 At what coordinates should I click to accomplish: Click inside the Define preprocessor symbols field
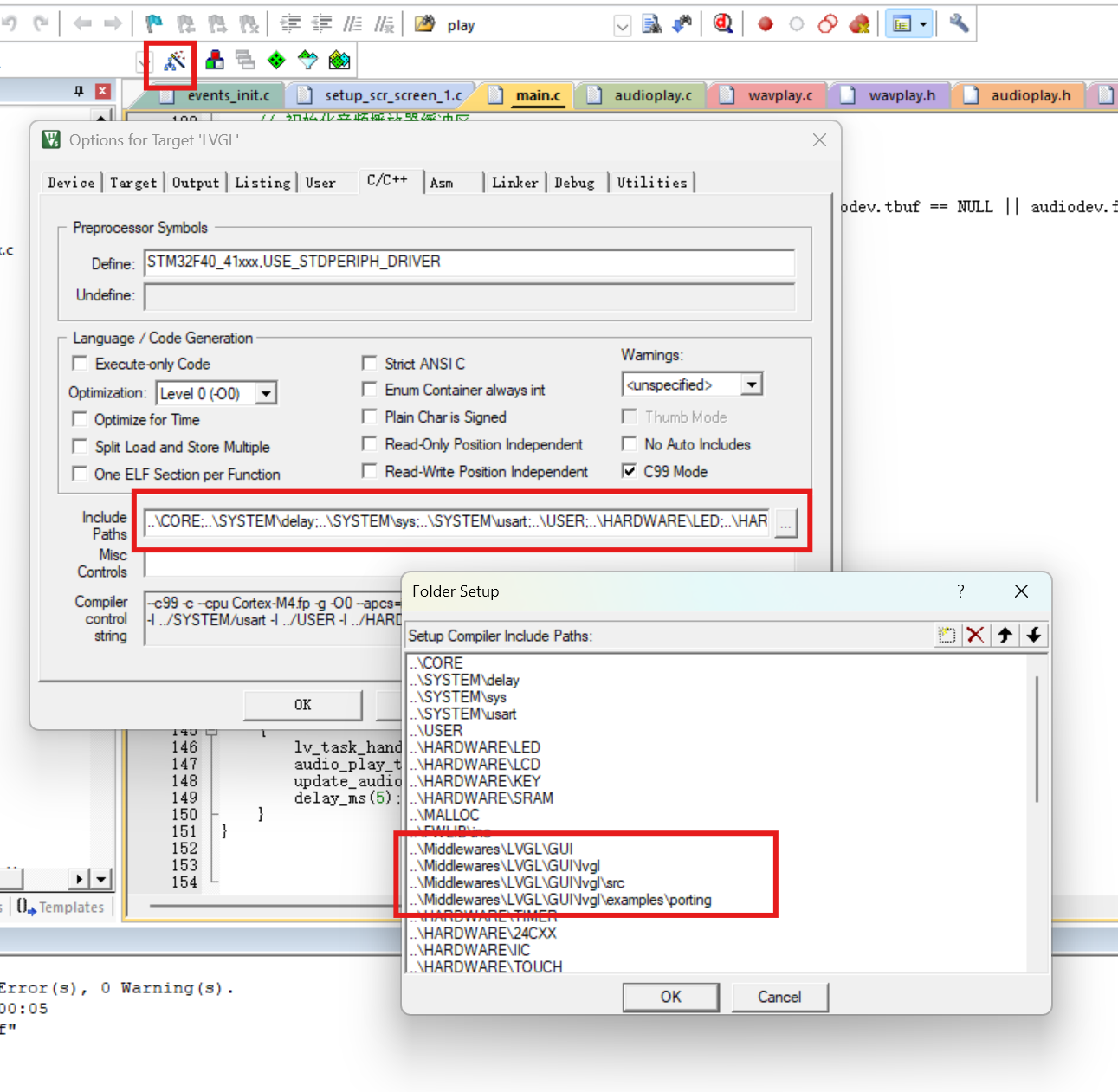pos(468,262)
